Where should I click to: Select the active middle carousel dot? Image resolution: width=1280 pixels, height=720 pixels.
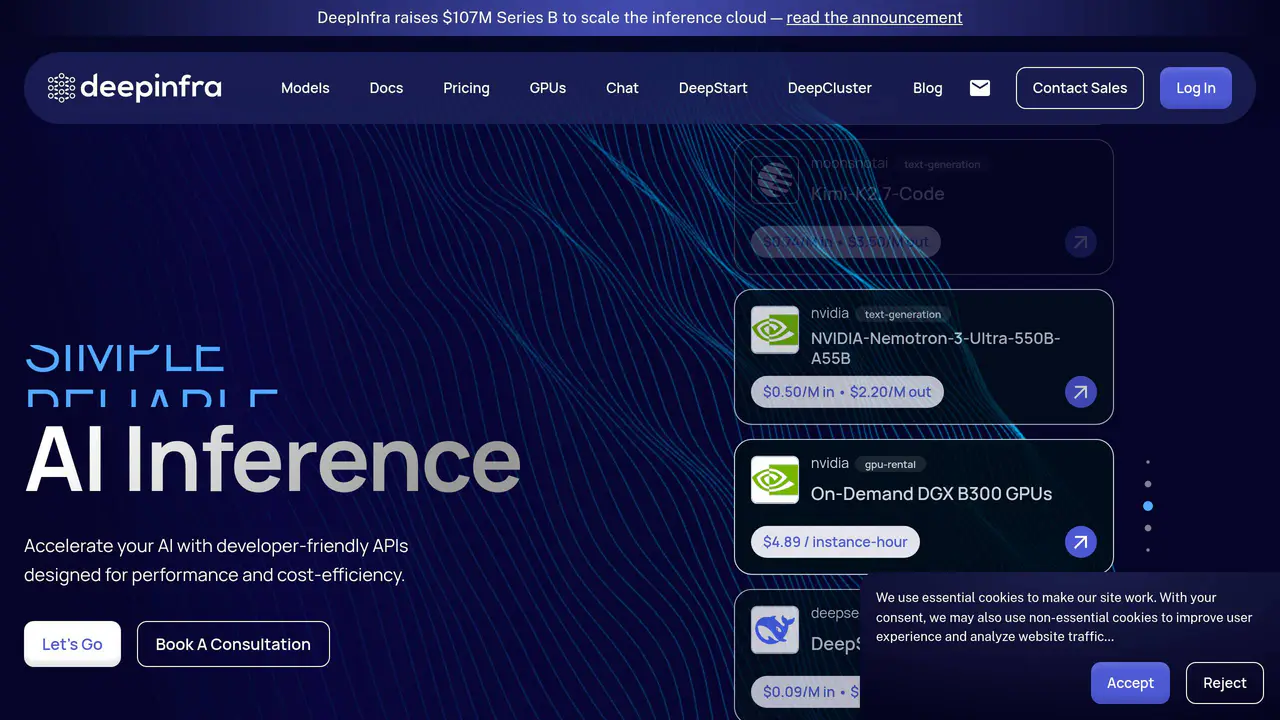(1148, 506)
